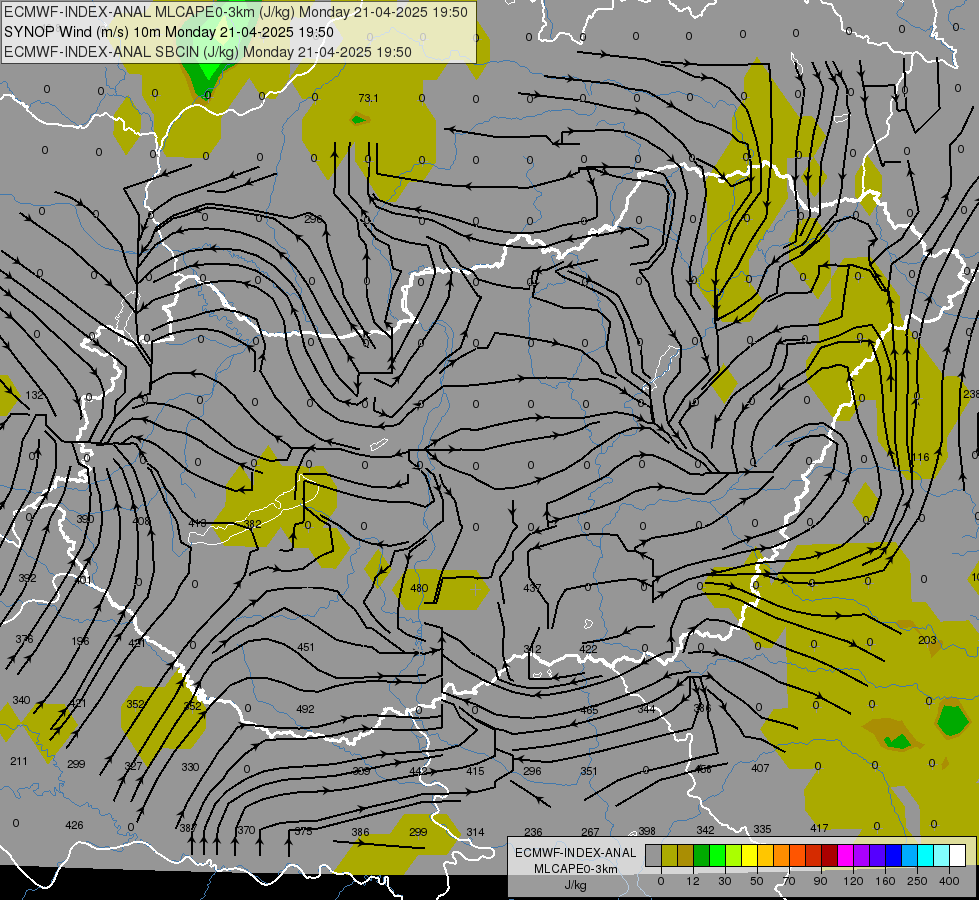Click the legend tick label 160

pos(885,881)
